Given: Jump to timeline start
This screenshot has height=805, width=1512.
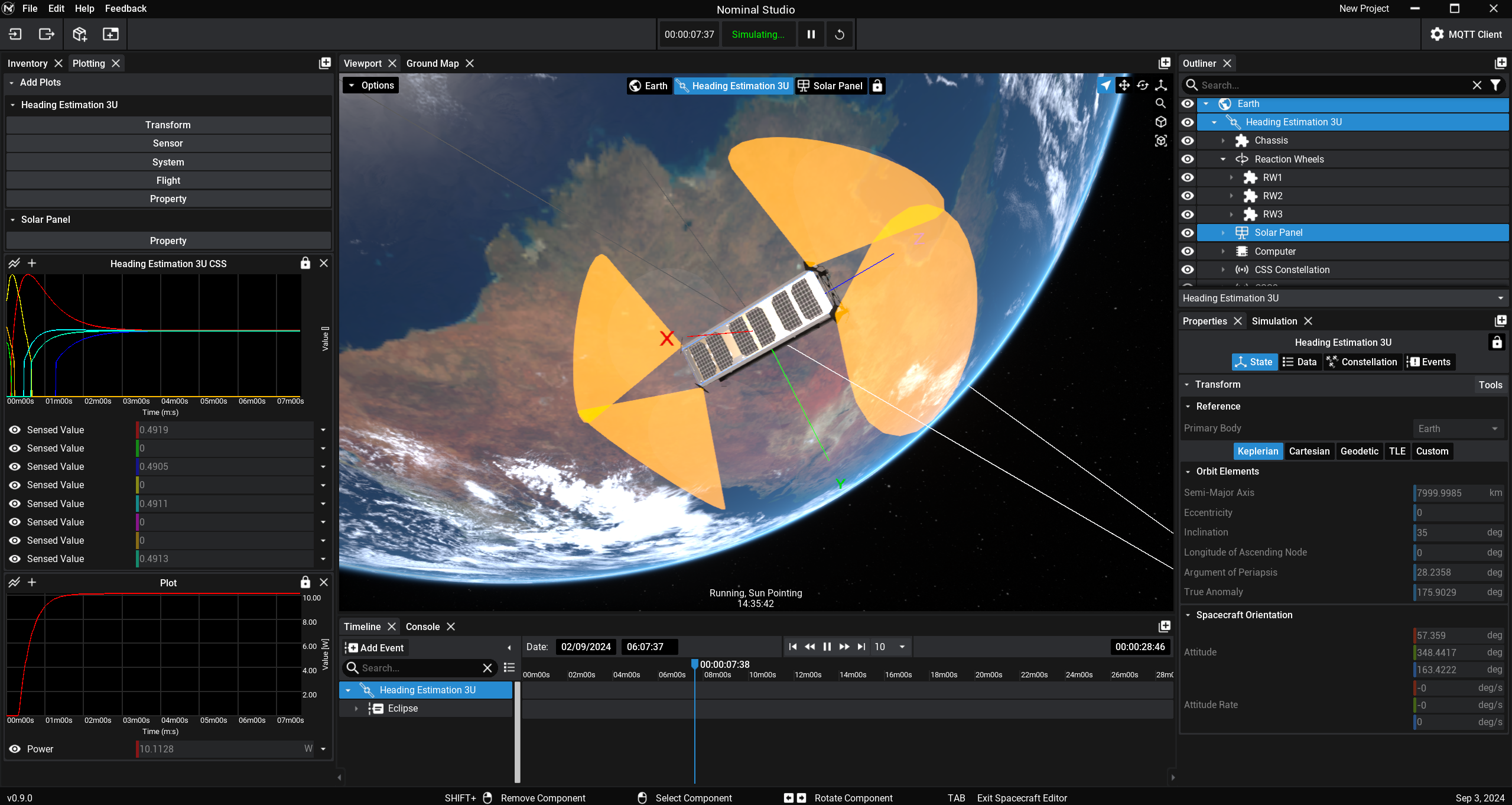Looking at the screenshot, I should pos(792,647).
